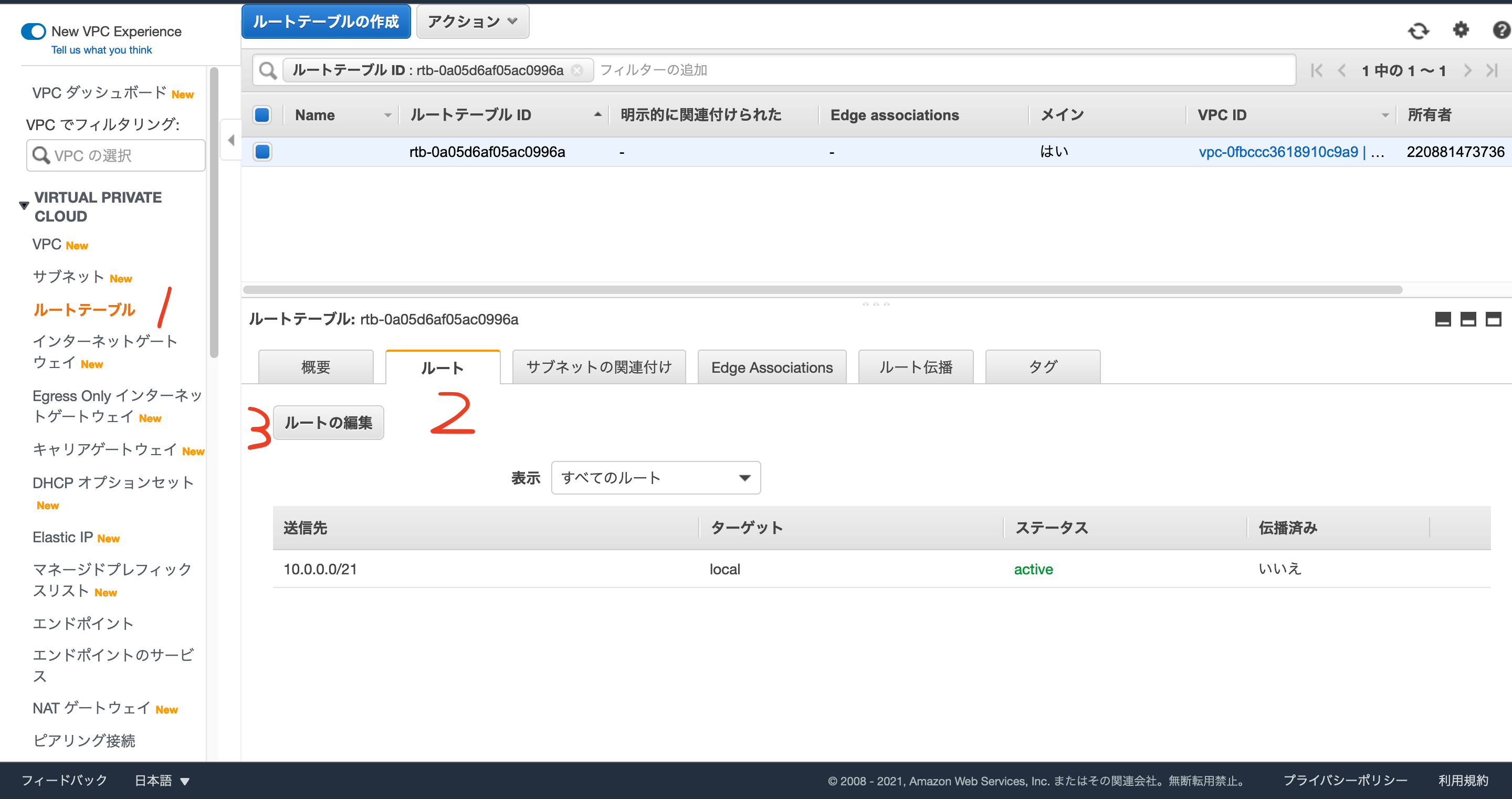The width and height of the screenshot is (1512, 799).
Task: Refresh the route tables list
Action: (1419, 31)
